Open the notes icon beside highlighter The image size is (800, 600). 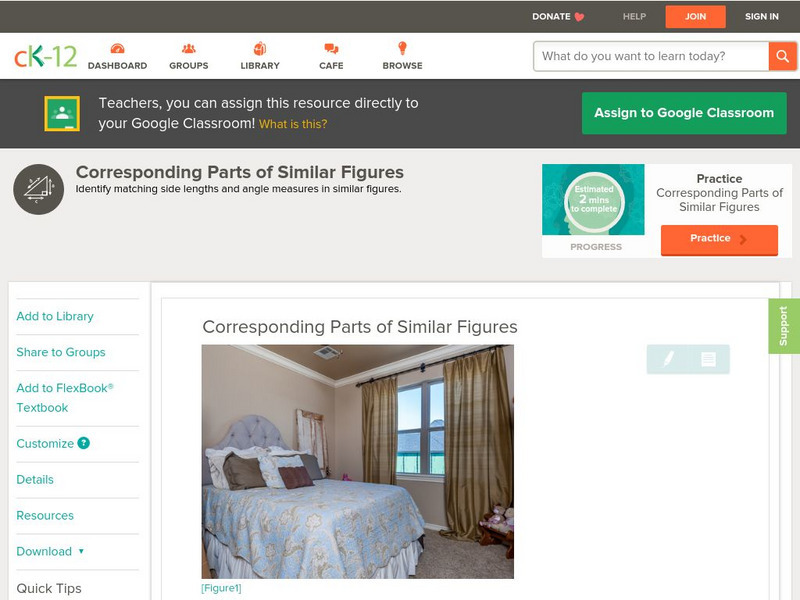(708, 359)
